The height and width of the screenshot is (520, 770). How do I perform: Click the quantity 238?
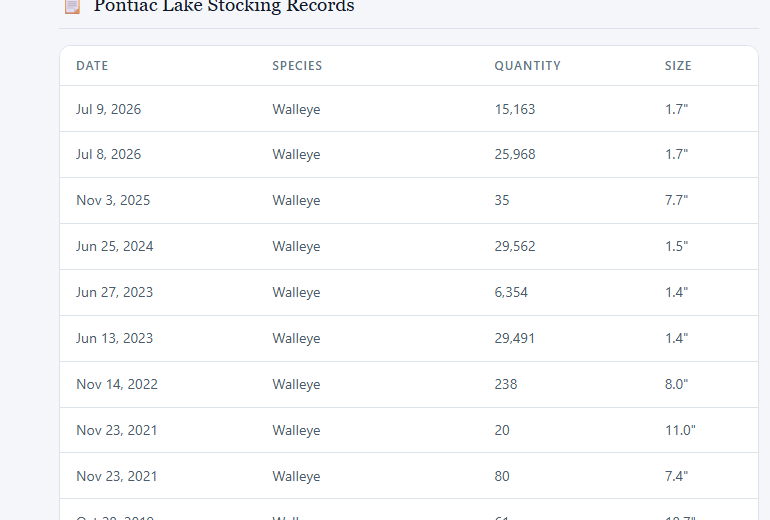point(506,384)
